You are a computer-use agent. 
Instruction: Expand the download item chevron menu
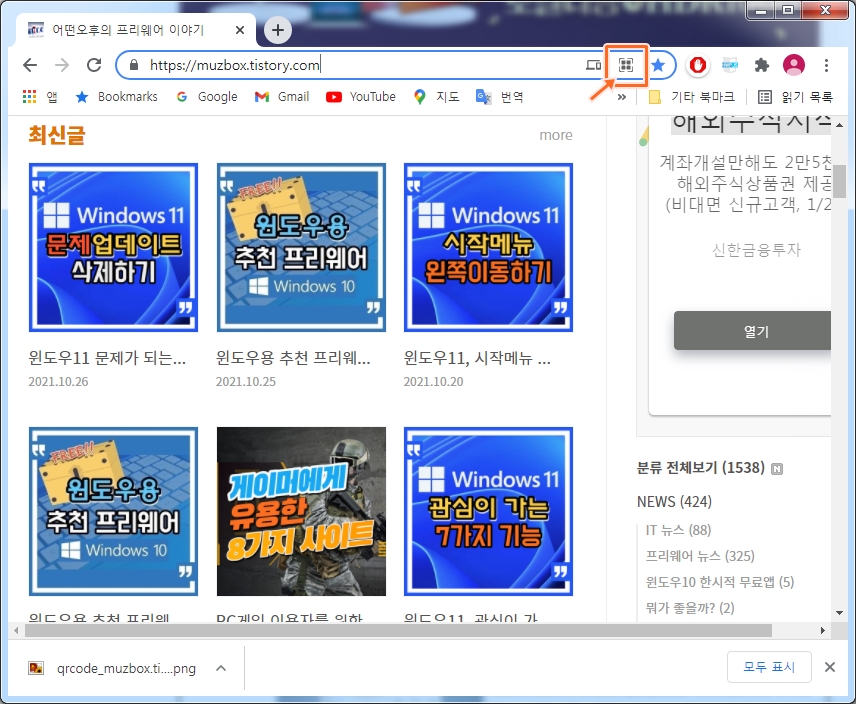click(221, 668)
